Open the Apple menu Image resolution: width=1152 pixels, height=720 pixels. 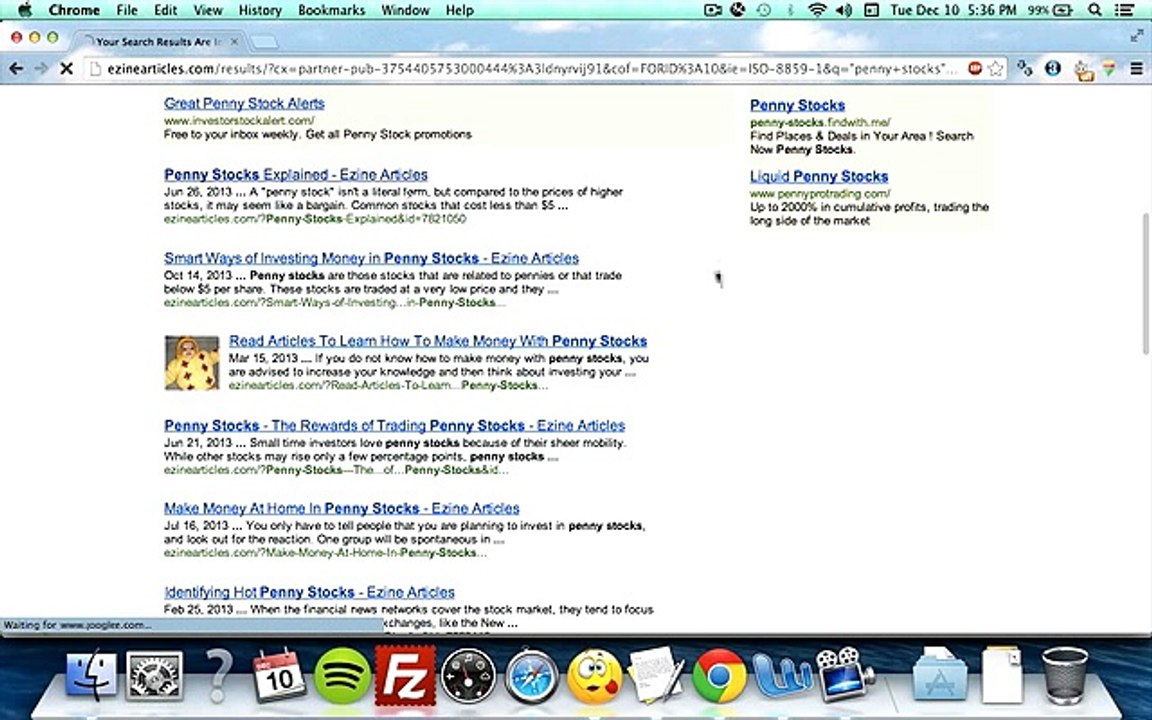pyautogui.click(x=24, y=10)
